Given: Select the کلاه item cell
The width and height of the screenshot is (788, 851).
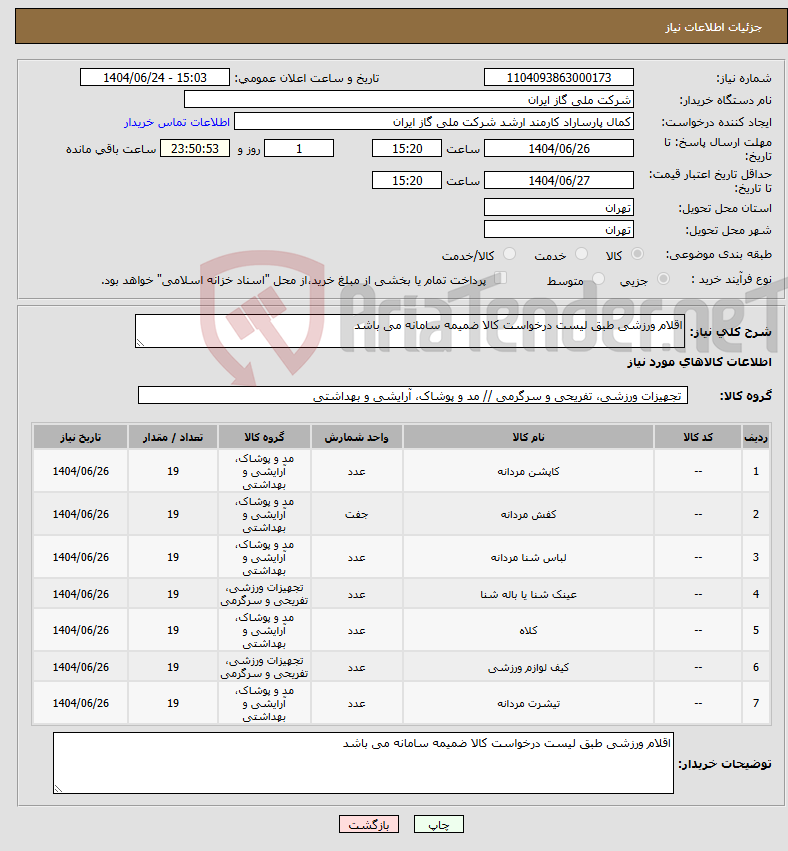Looking at the screenshot, I should [528, 630].
